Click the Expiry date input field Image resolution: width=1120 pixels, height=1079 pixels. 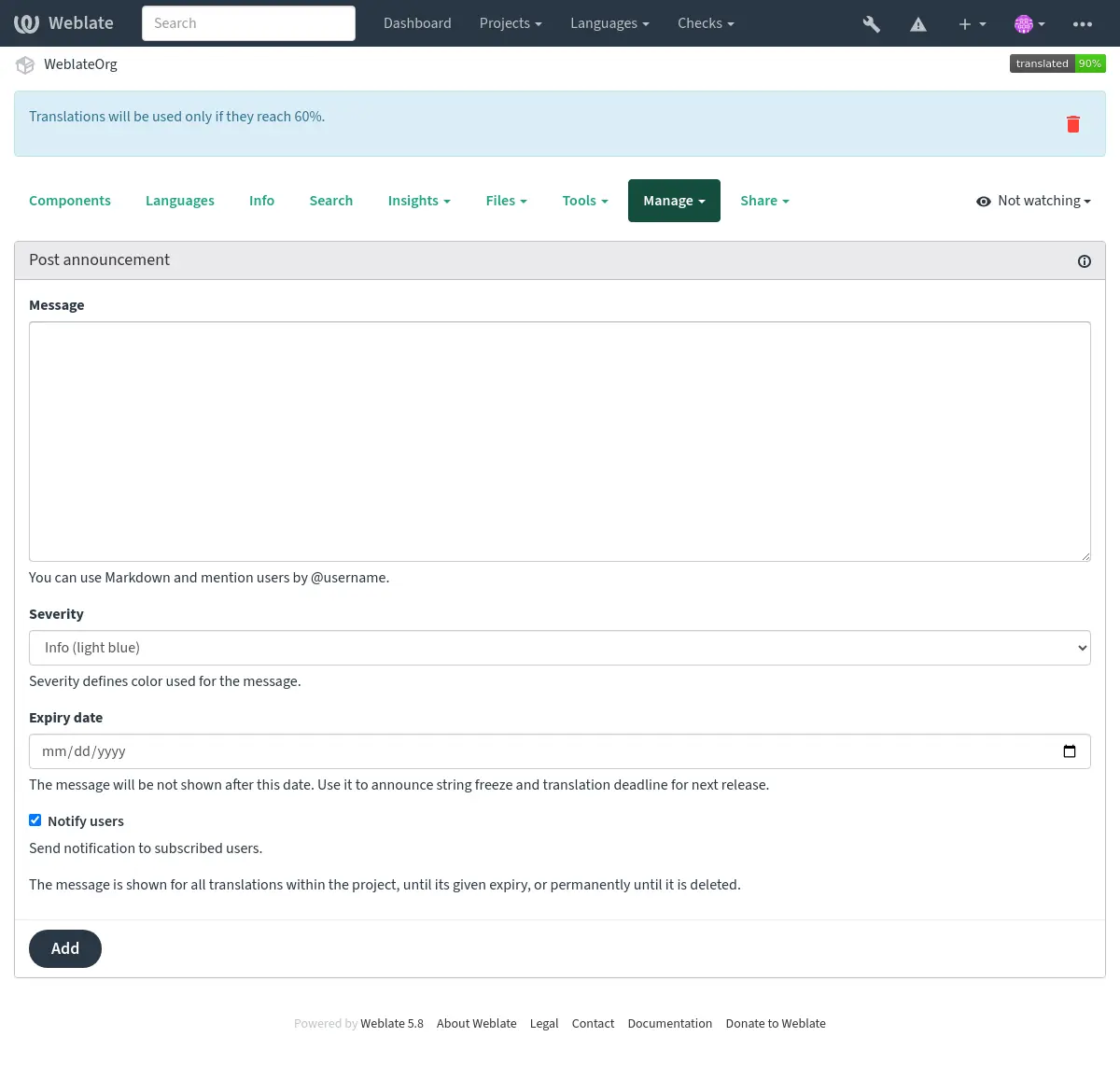click(560, 751)
